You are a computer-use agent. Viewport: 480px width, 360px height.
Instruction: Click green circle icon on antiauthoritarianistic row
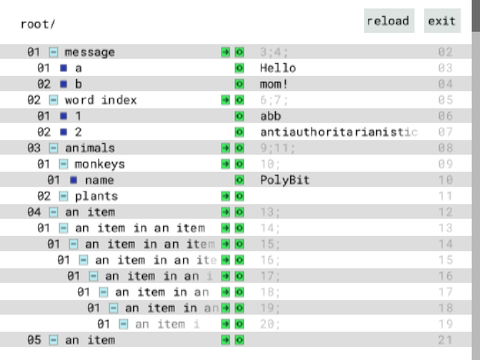tap(239, 132)
